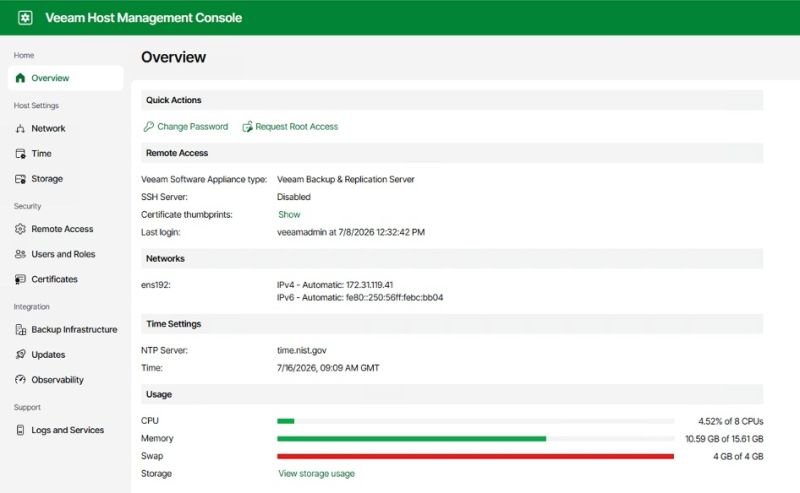Click the Veeam gear logo icon in header

point(25,18)
